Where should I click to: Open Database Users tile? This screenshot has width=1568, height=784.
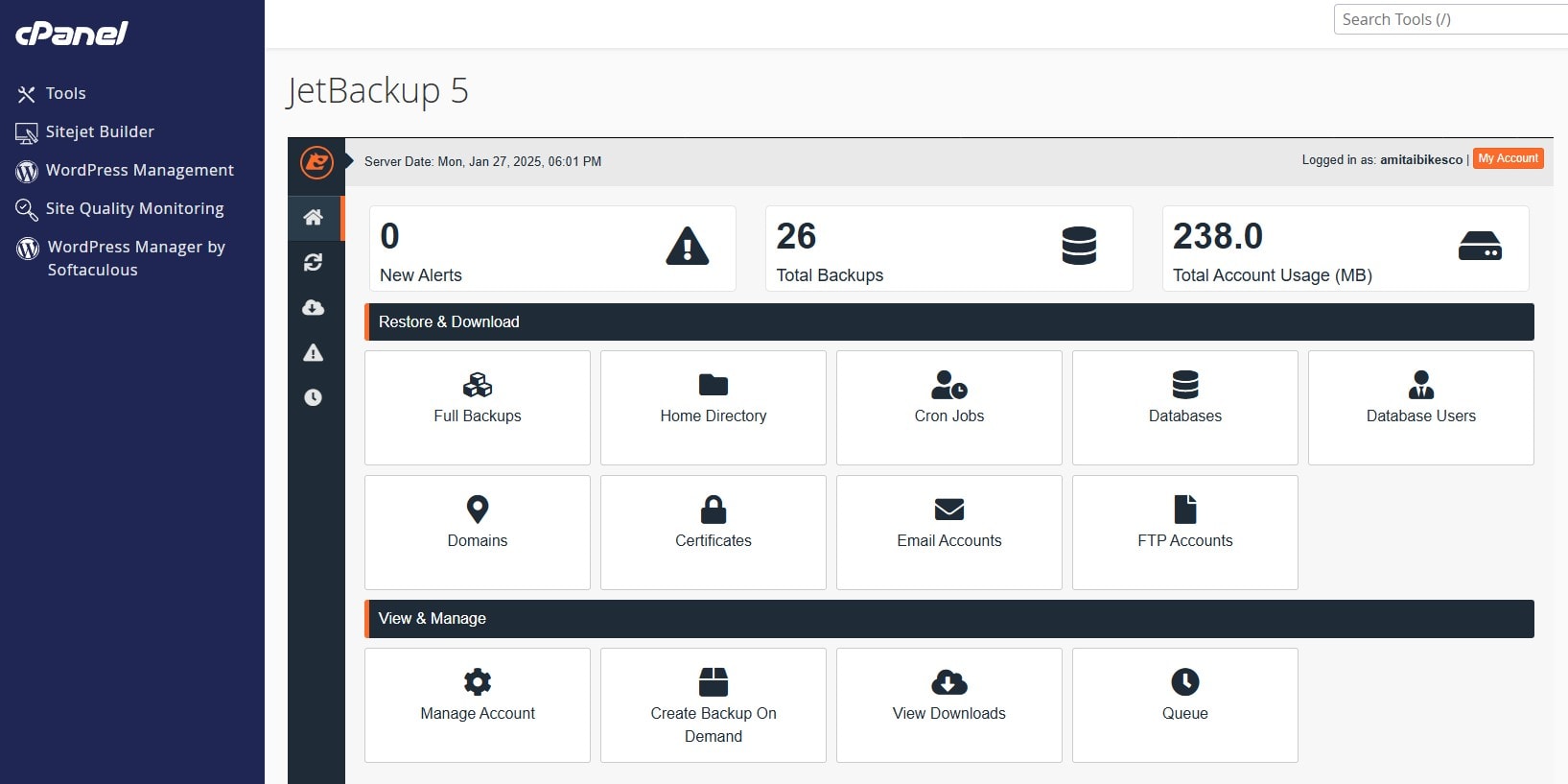coord(1421,408)
